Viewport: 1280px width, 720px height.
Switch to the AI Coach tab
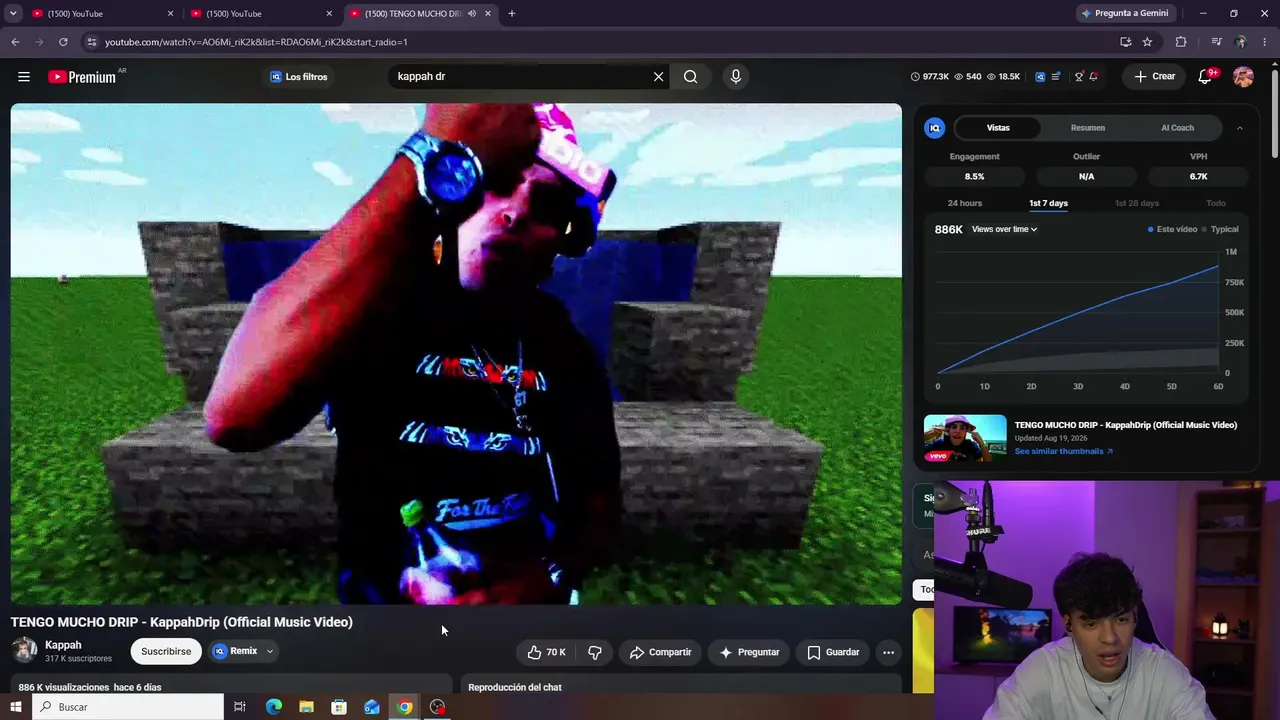[x=1177, y=128]
